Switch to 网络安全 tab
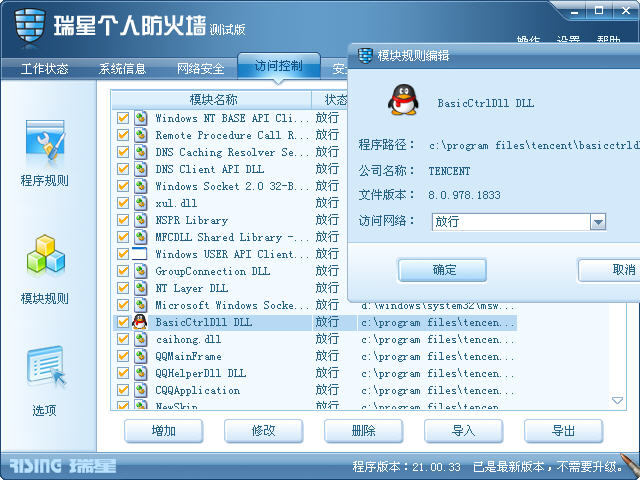This screenshot has height=480, width=640. tap(200, 69)
